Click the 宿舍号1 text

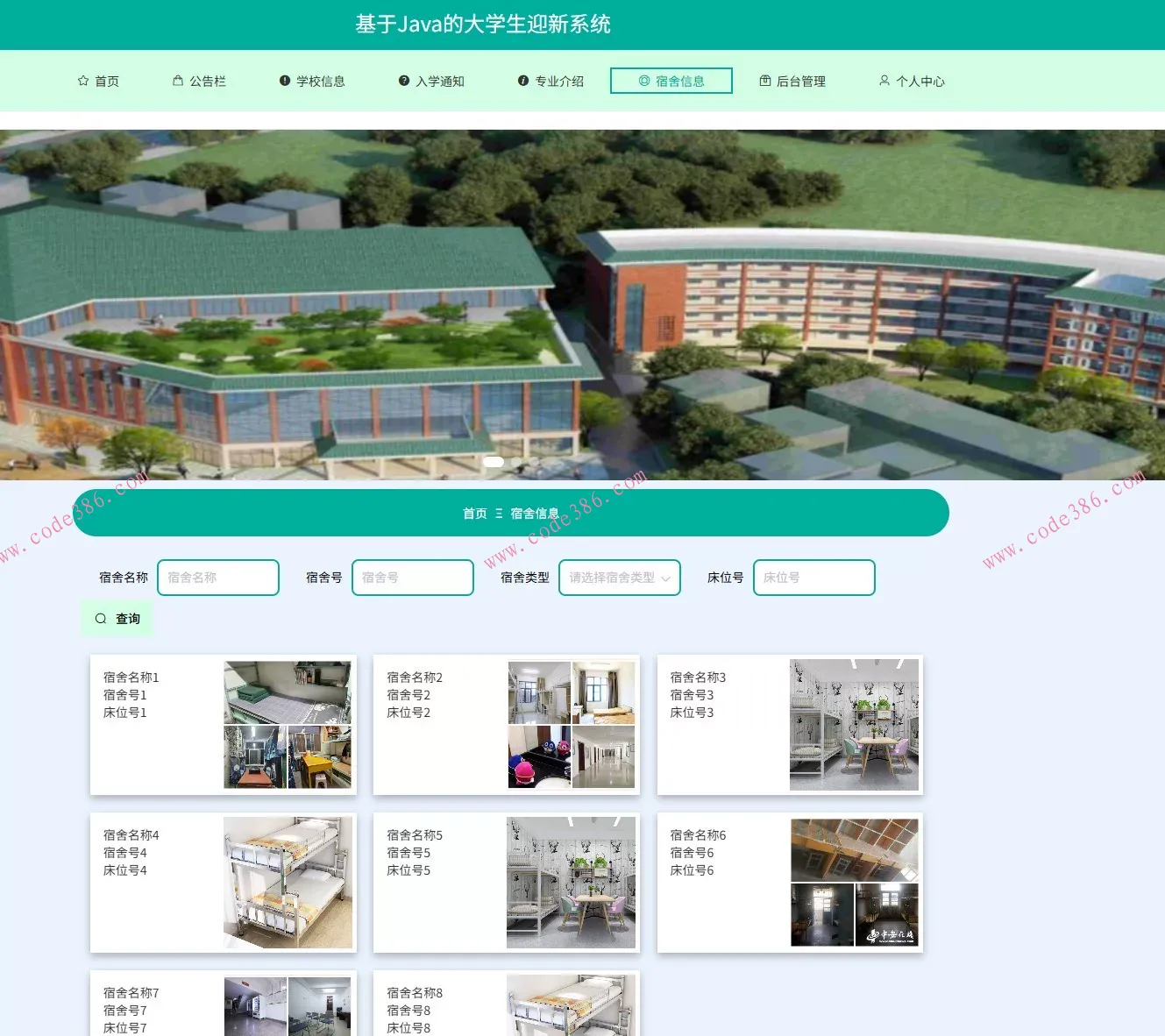coord(125,695)
